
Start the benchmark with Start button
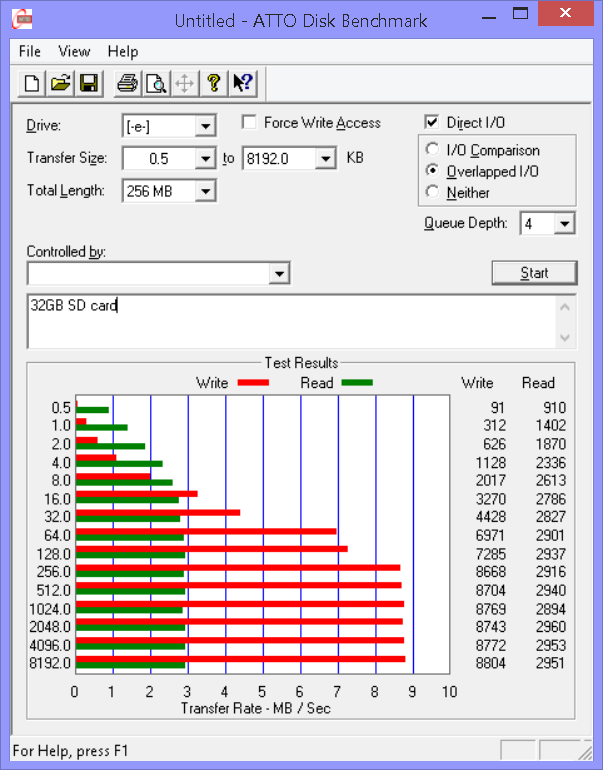point(534,273)
